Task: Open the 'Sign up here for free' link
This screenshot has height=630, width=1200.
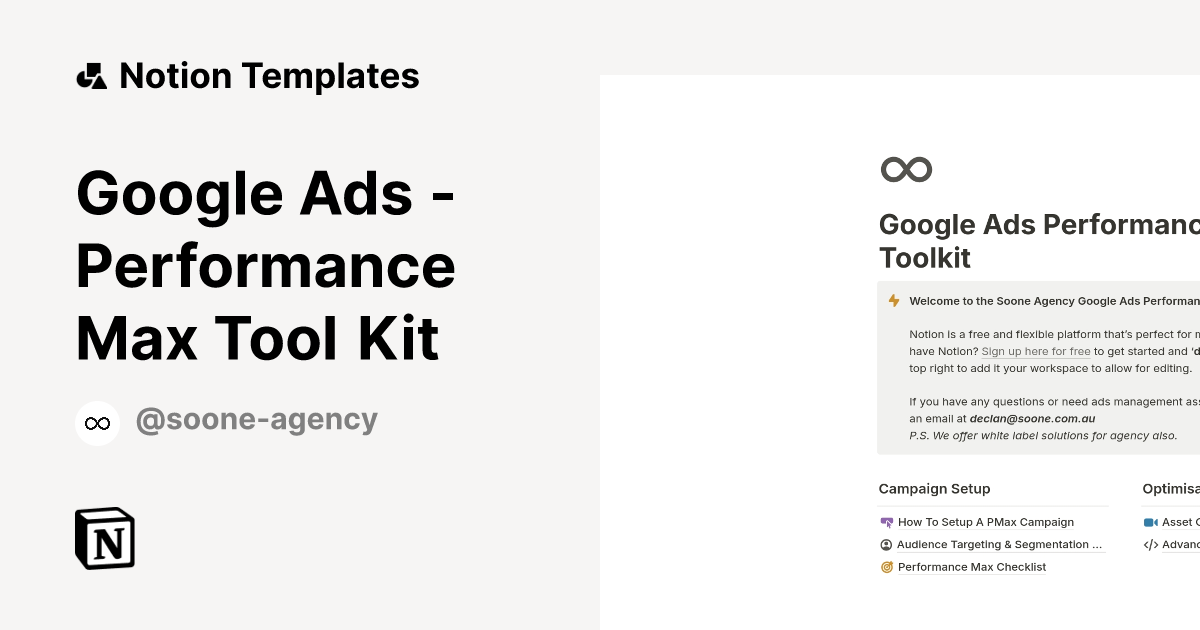Action: pos(1035,351)
